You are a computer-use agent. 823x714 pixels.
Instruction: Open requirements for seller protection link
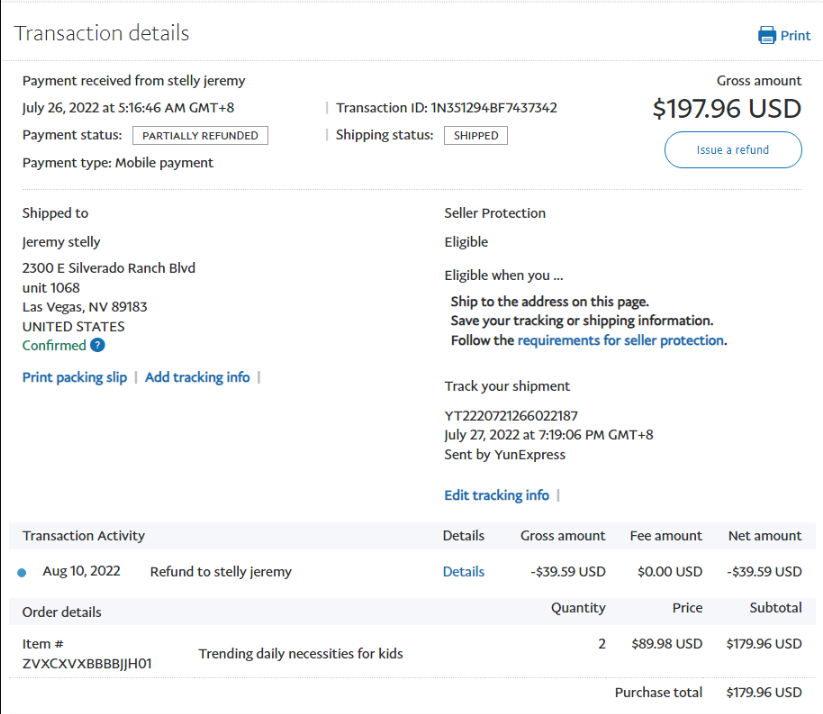point(620,341)
